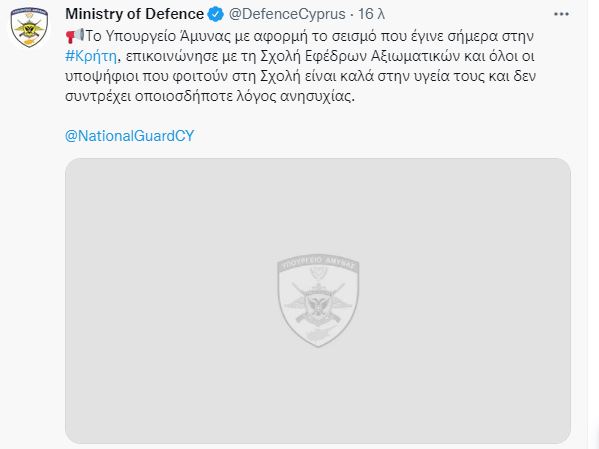Open the Ministry of Defence display name link
Image resolution: width=599 pixels, height=449 pixels.
(x=134, y=14)
